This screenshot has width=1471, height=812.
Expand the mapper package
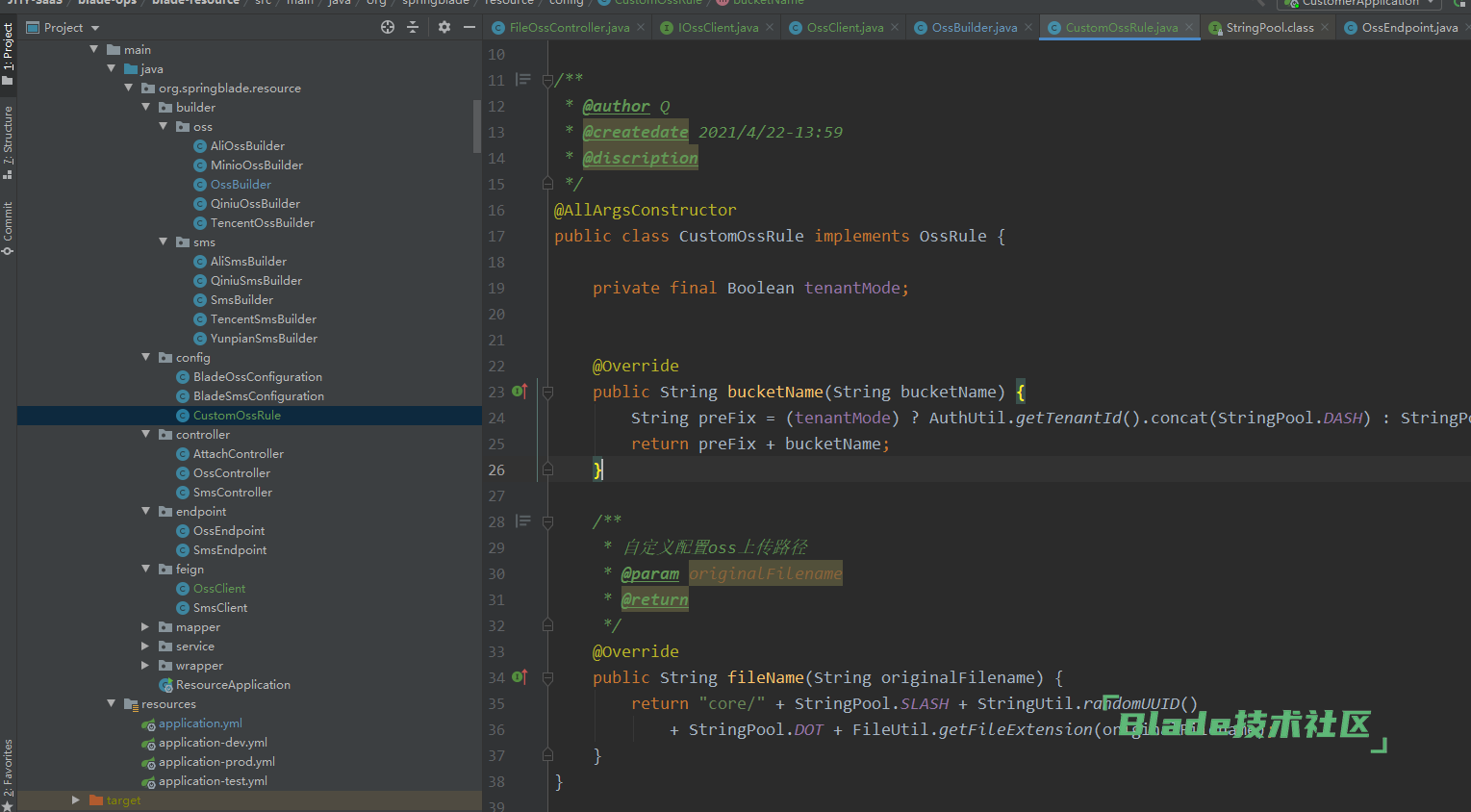tap(146, 626)
